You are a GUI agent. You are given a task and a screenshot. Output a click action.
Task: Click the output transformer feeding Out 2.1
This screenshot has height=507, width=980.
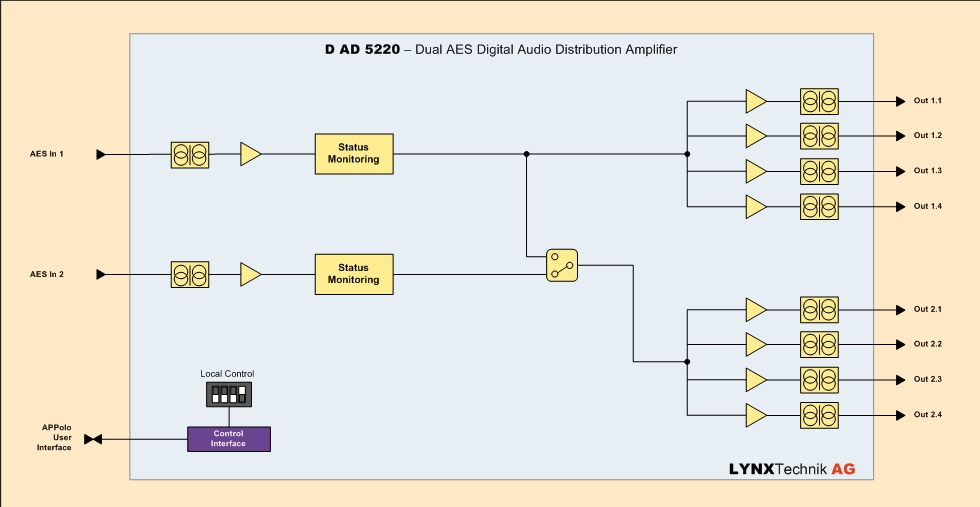click(x=819, y=309)
